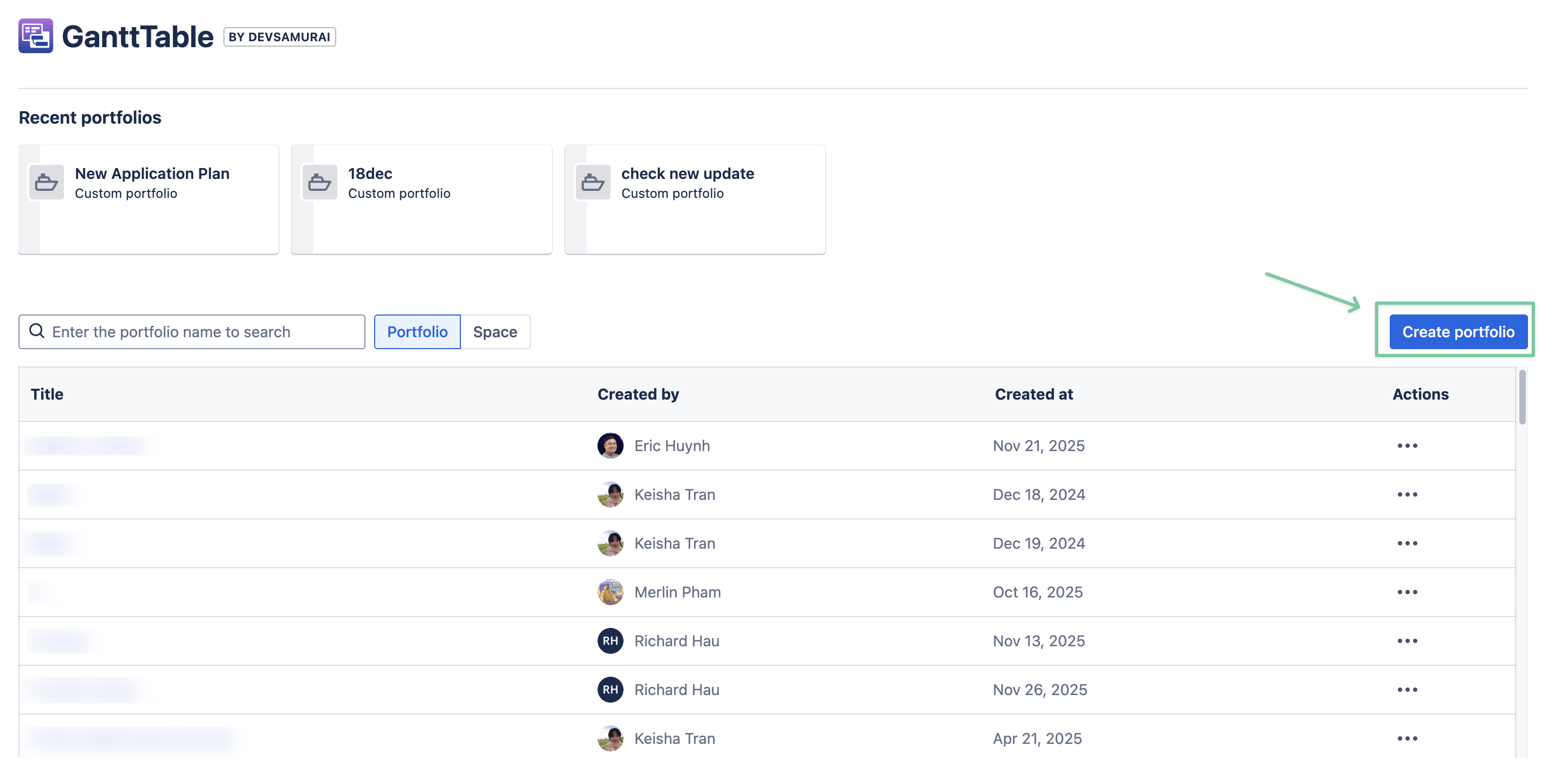
Task: Switch to the Portfolio tab
Action: (417, 331)
